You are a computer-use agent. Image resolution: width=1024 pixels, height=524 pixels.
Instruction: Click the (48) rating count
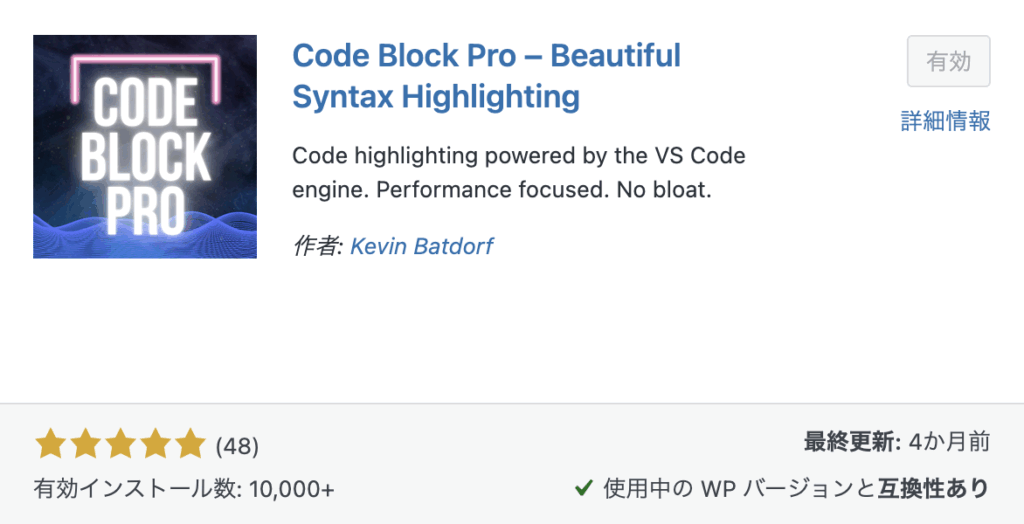tap(237, 444)
